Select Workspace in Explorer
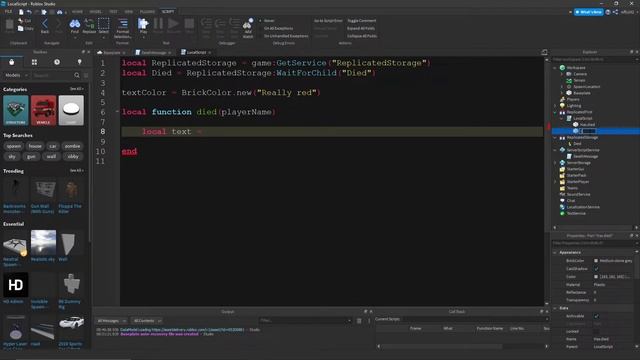 [576, 68]
